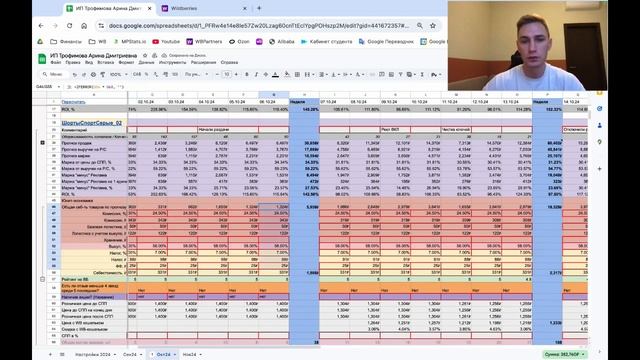Open the Справка menu

point(229,63)
